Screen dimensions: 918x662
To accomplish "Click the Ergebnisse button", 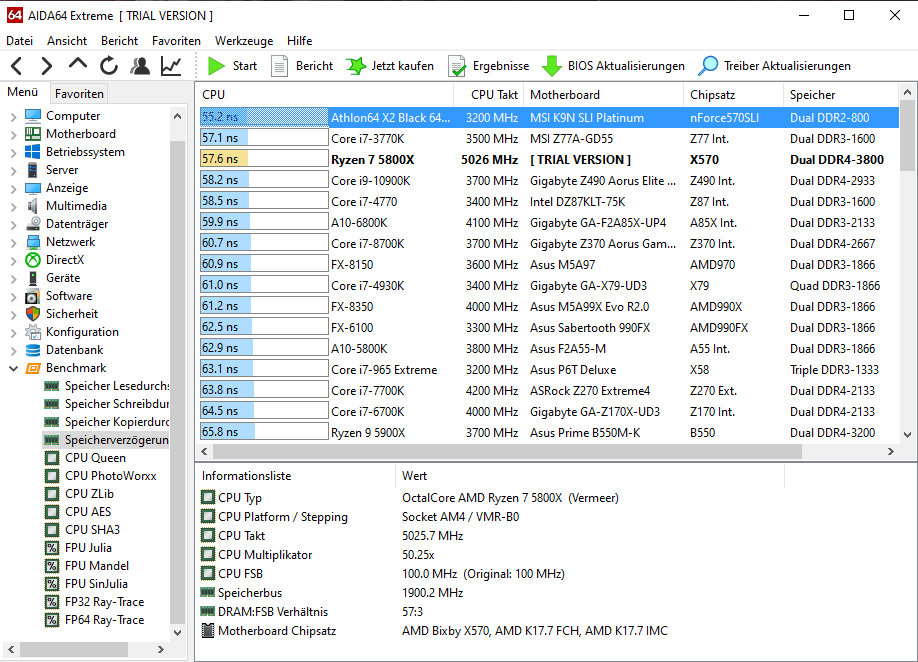I will pos(488,66).
